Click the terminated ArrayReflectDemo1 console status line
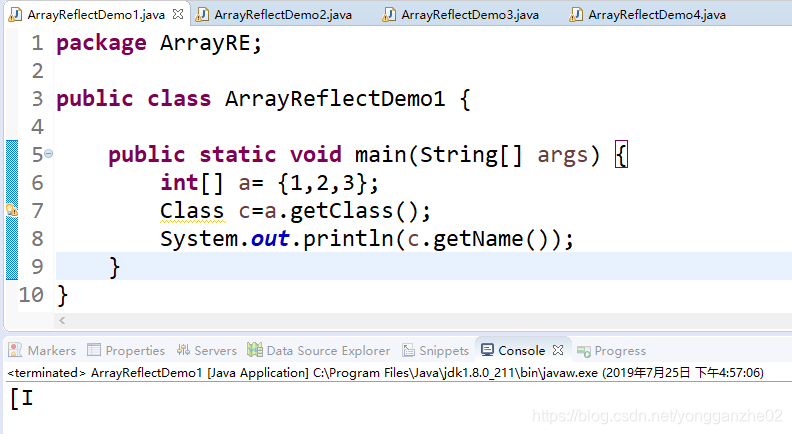 coord(385,373)
